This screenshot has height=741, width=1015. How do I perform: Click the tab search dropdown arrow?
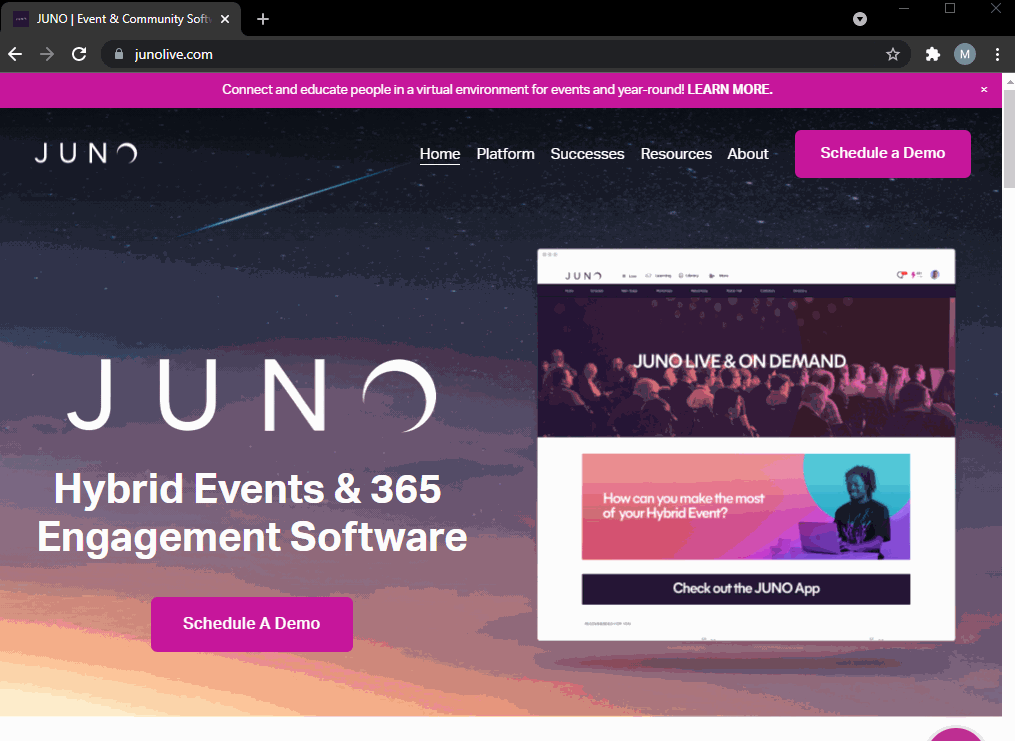[860, 19]
